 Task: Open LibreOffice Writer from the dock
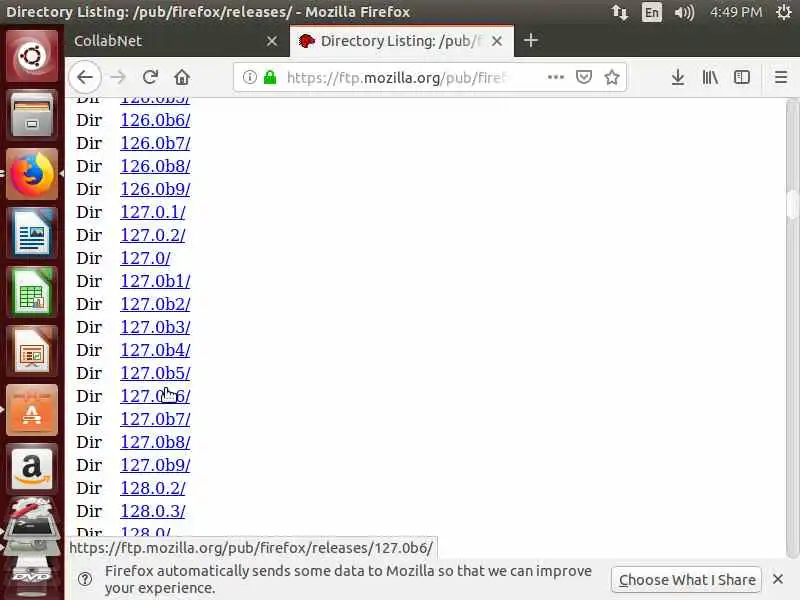coord(32,233)
